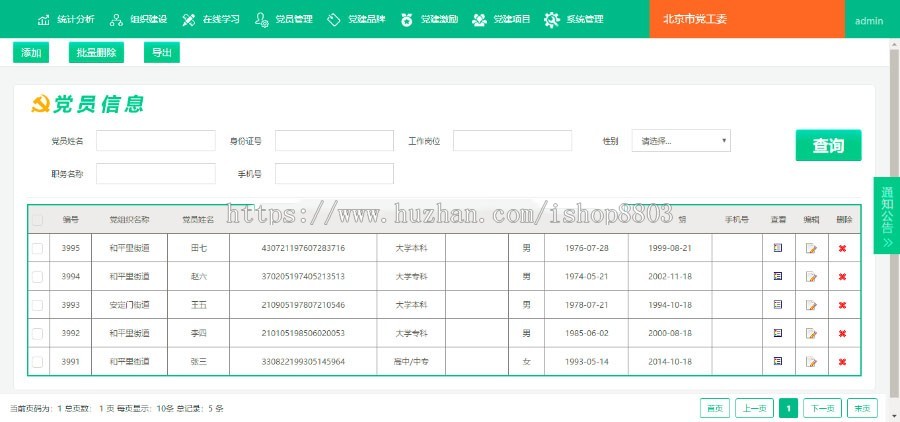
Task: Click the 批量删除 button
Action: tap(96, 53)
